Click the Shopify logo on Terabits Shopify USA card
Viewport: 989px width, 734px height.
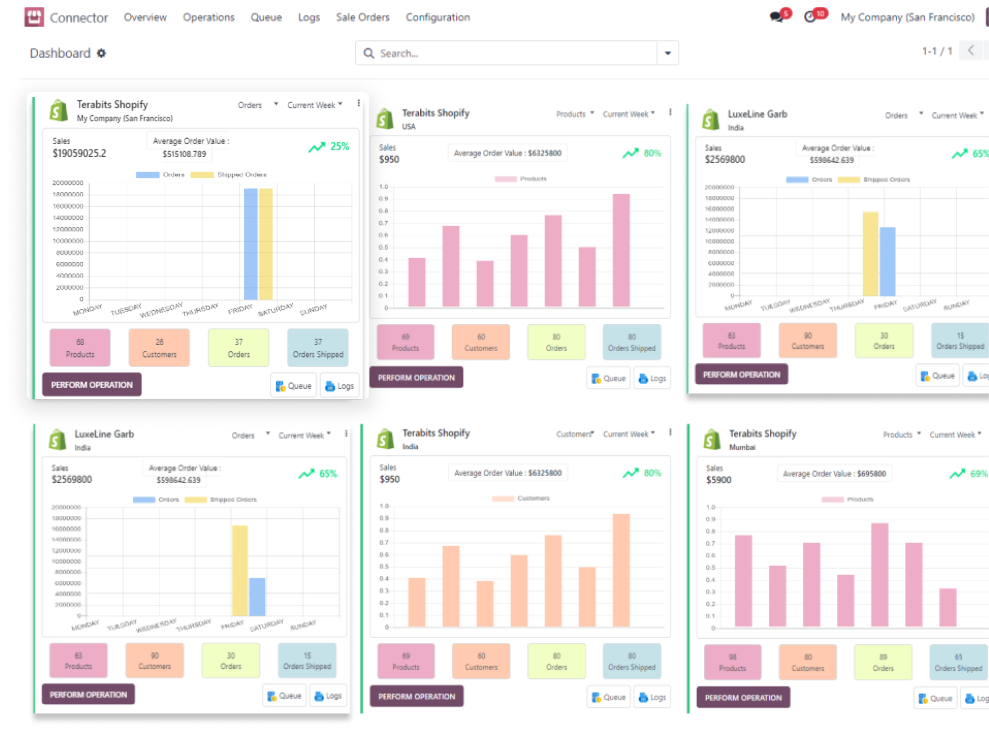click(x=385, y=119)
